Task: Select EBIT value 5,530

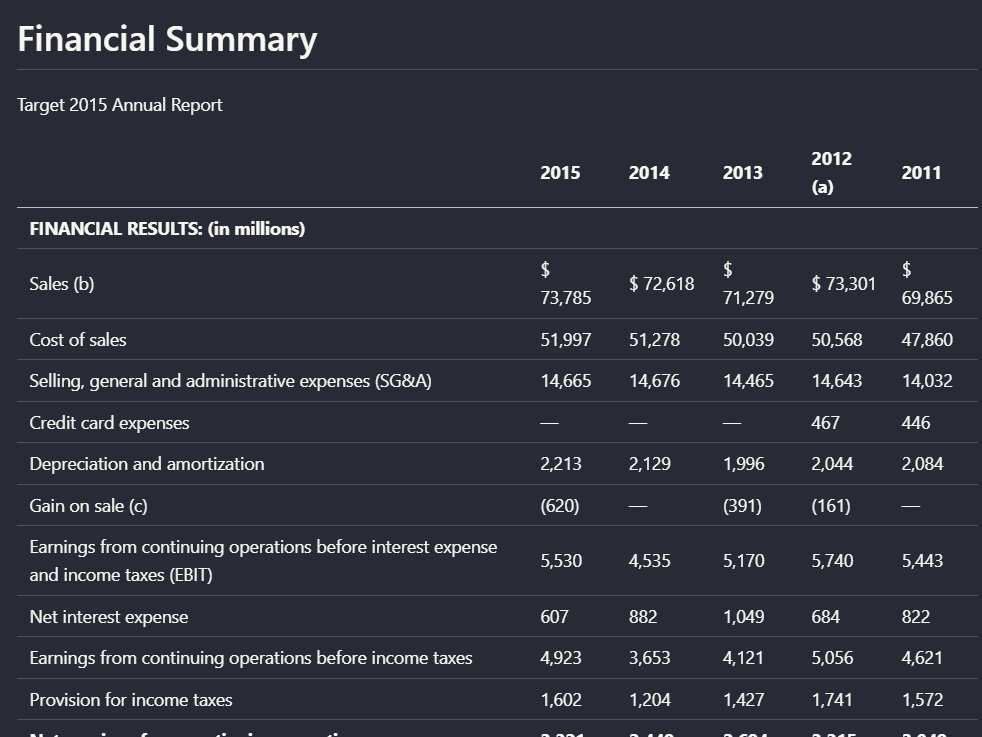Action: tap(561, 560)
